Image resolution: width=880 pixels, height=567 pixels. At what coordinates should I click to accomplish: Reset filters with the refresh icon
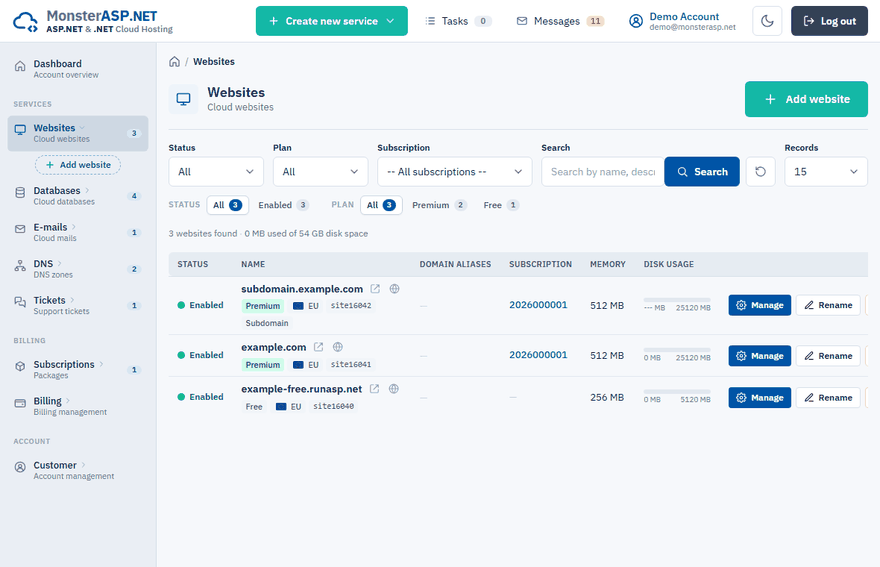(x=760, y=172)
